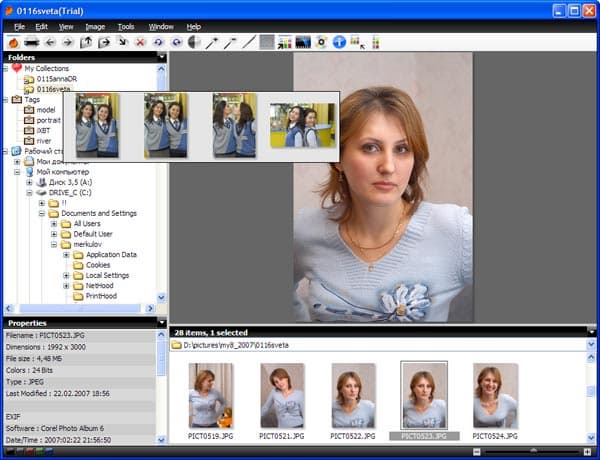Select the PrintHood folder
The height and width of the screenshot is (460, 600).
[x=101, y=296]
